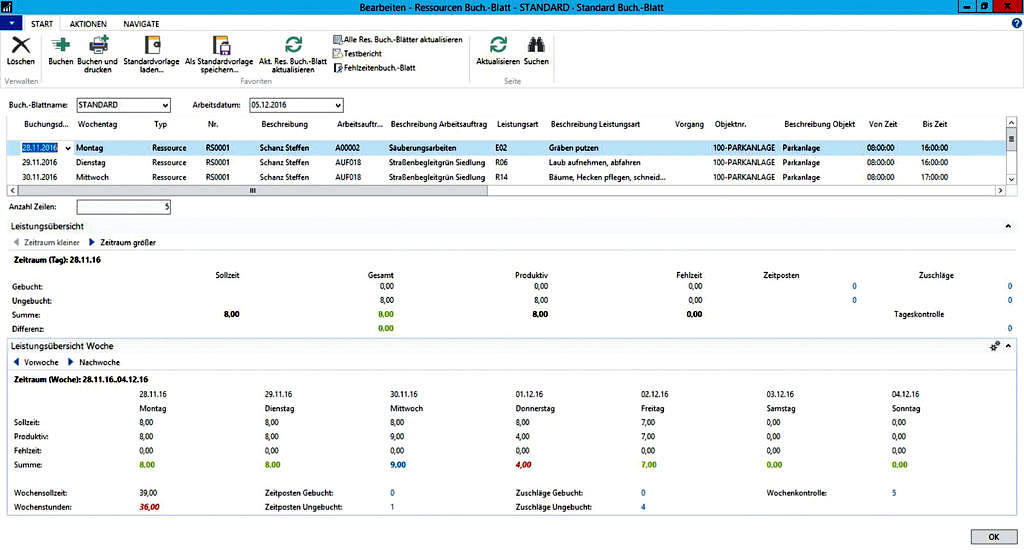Collapse the Leistungsübersicht Woche panel

pyautogui.click(x=1008, y=345)
